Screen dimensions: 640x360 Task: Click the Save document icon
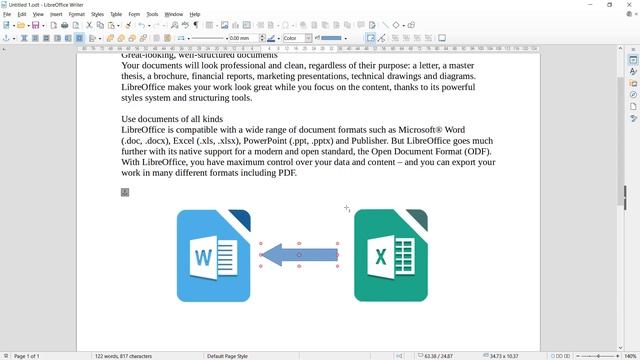[36, 25]
